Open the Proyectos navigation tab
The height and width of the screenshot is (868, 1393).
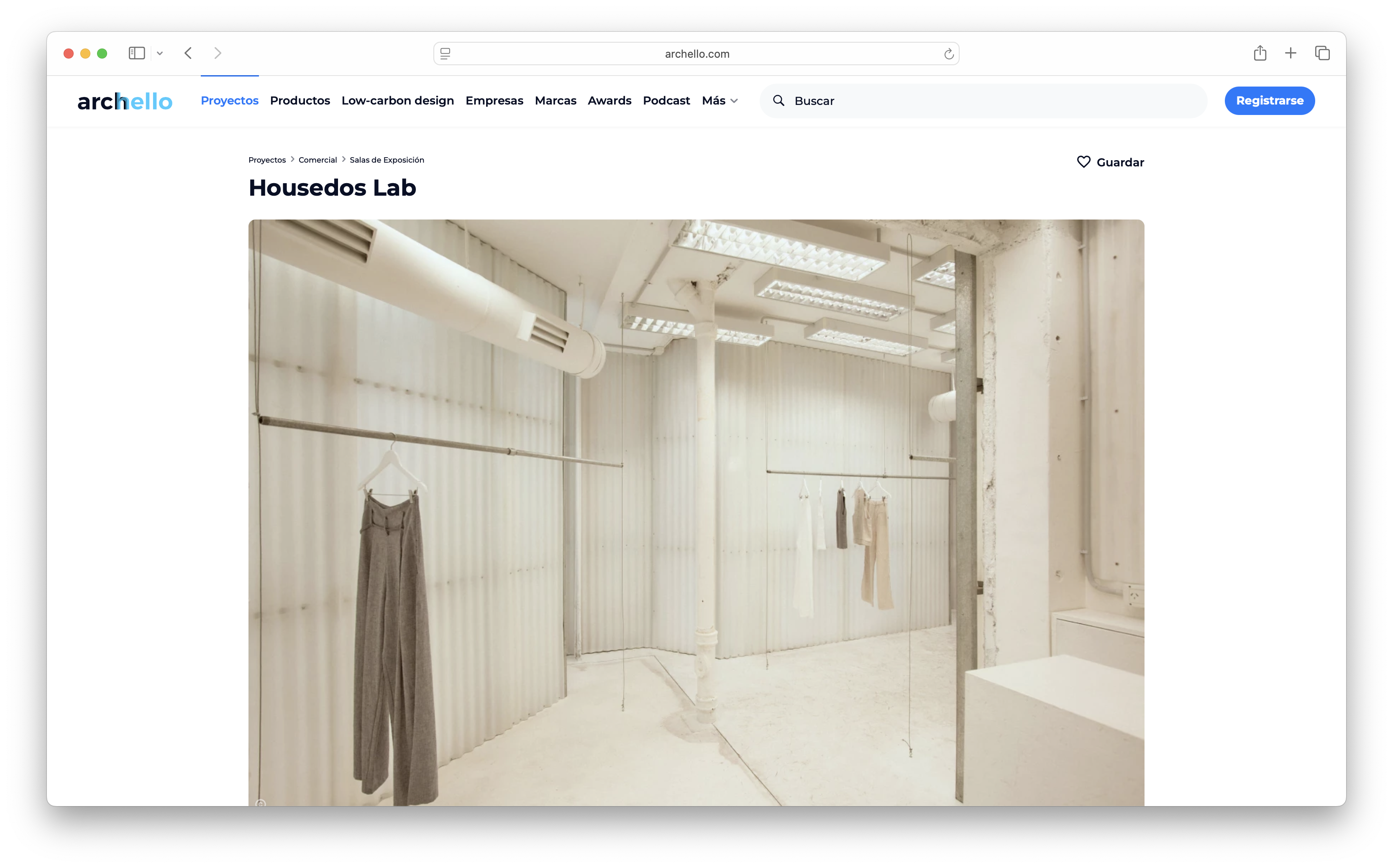pyautogui.click(x=230, y=100)
